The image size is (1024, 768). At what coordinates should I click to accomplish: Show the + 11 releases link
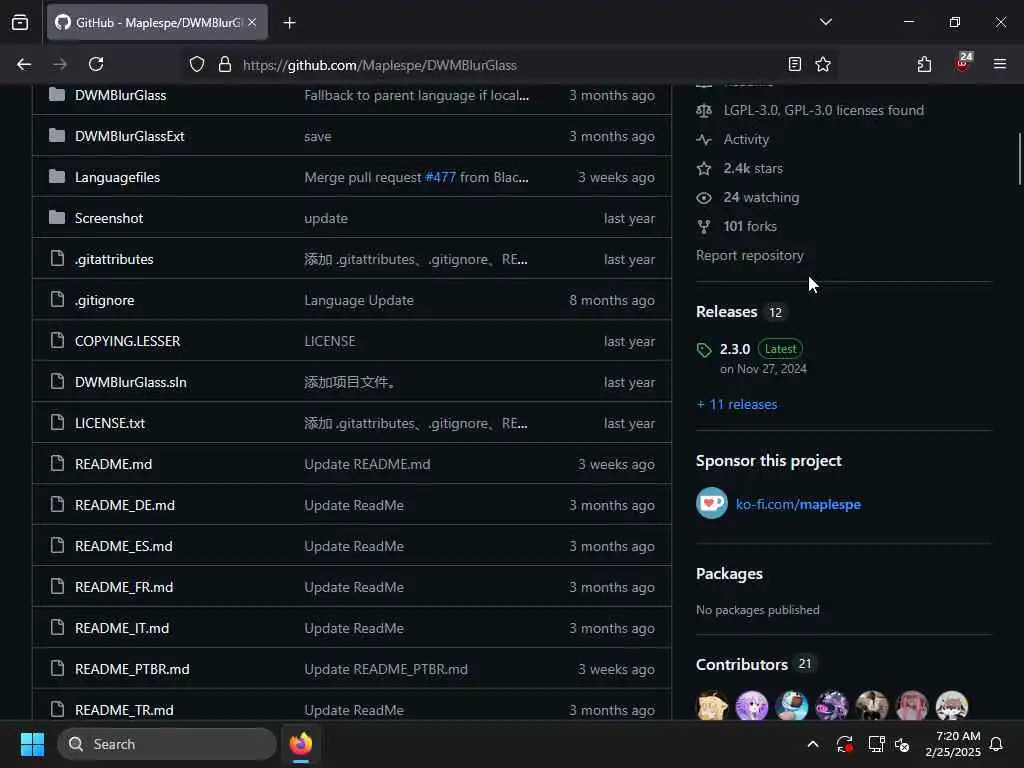(x=737, y=404)
